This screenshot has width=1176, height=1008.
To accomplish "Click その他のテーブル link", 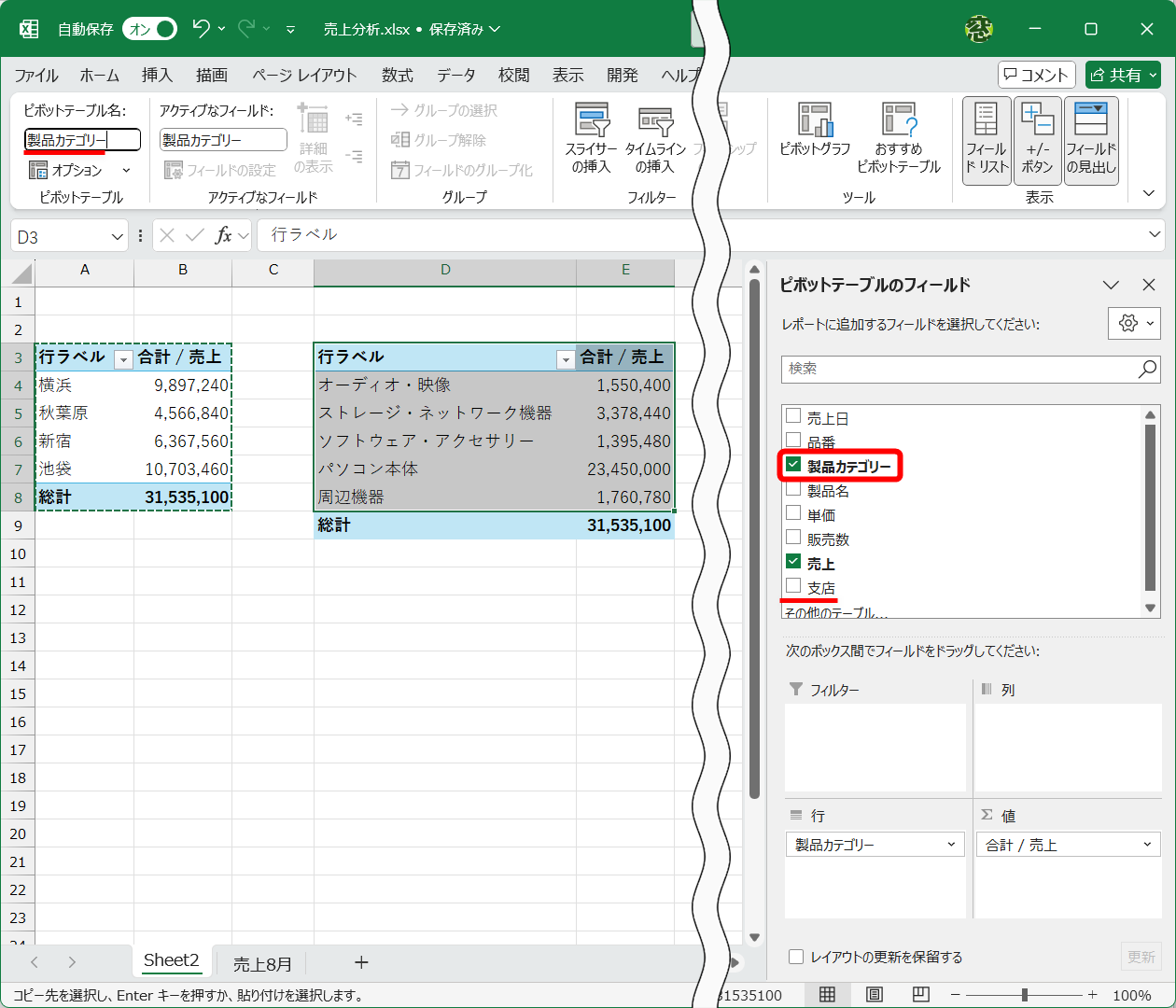I will click(835, 613).
